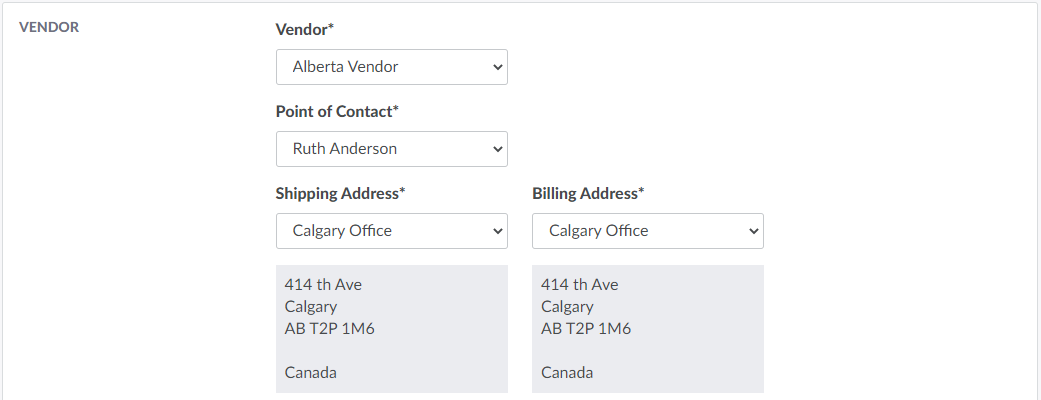The width and height of the screenshot is (1041, 400).
Task: Click the Shipping Address select chevron arrow
Action: (x=498, y=231)
